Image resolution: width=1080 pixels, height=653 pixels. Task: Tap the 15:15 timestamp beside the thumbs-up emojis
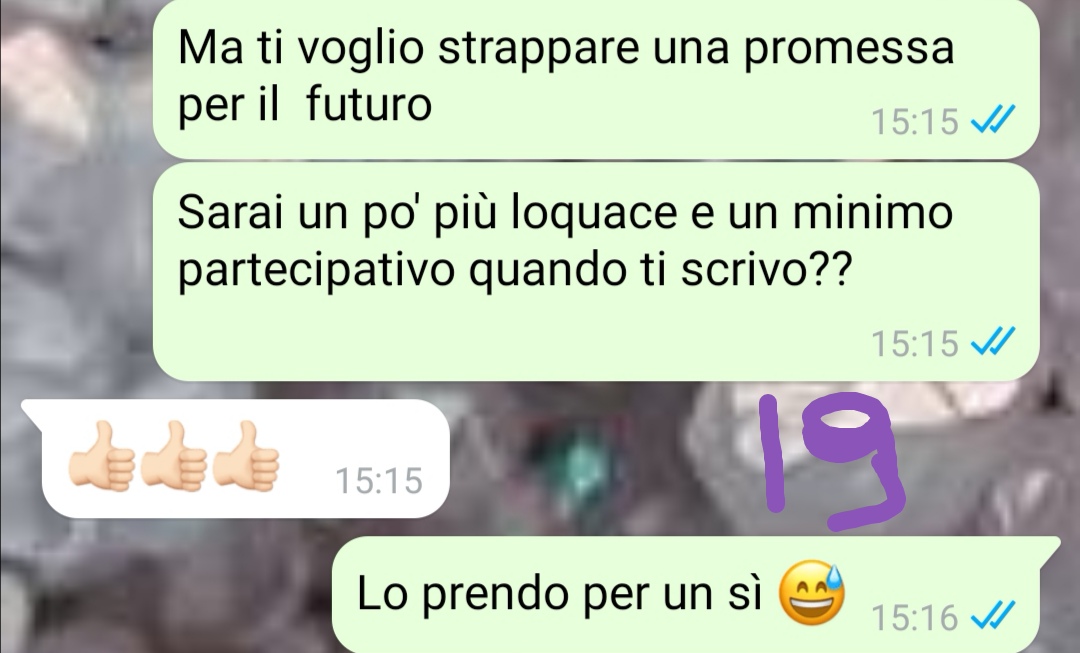pyautogui.click(x=379, y=480)
